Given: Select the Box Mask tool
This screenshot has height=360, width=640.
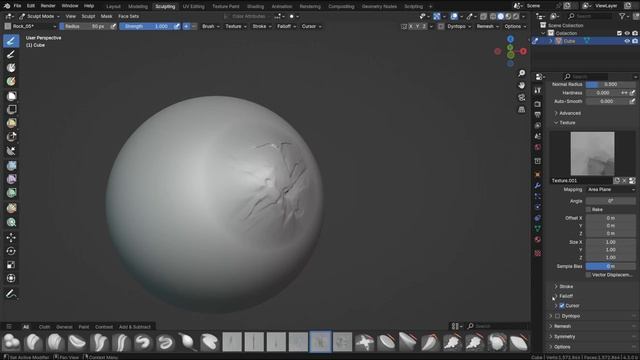Looking at the screenshot, I should tap(11, 96).
